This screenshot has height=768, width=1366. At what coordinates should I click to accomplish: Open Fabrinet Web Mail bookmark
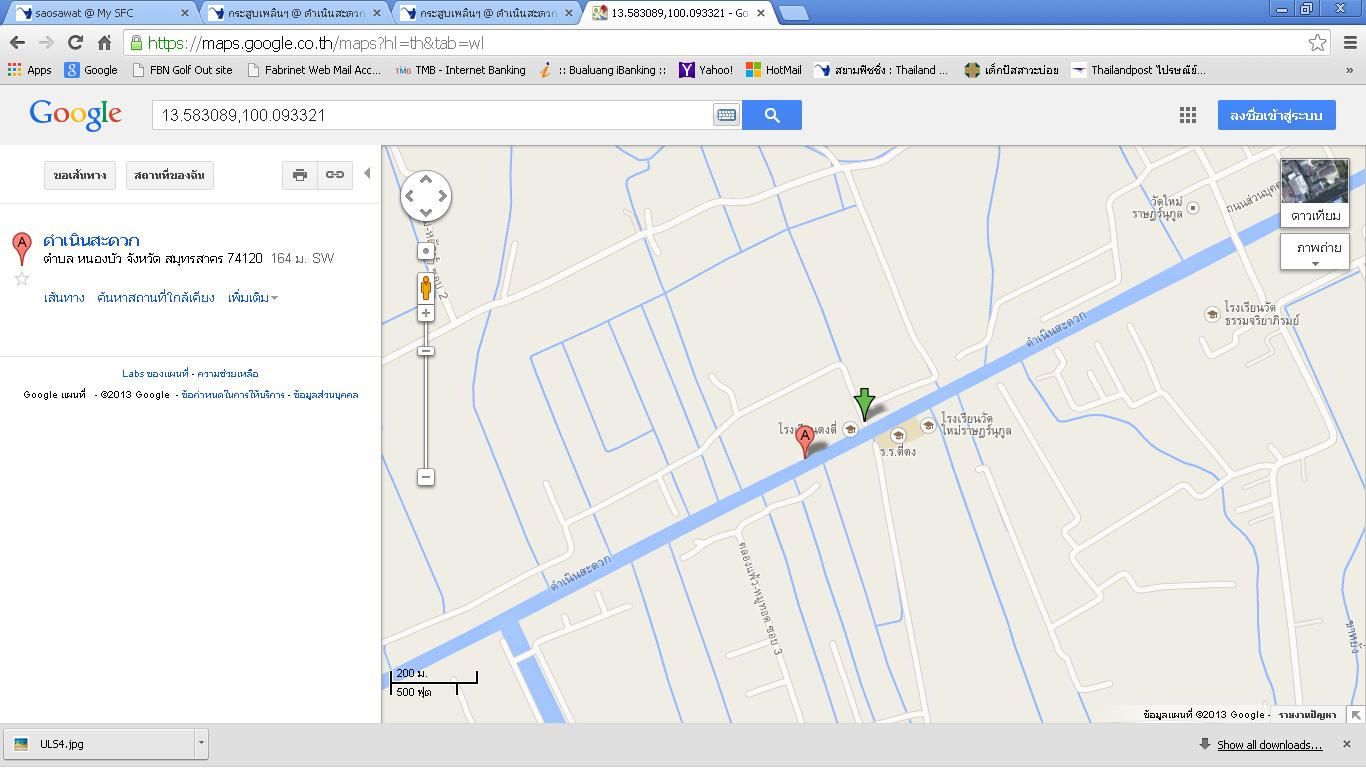pyautogui.click(x=313, y=70)
